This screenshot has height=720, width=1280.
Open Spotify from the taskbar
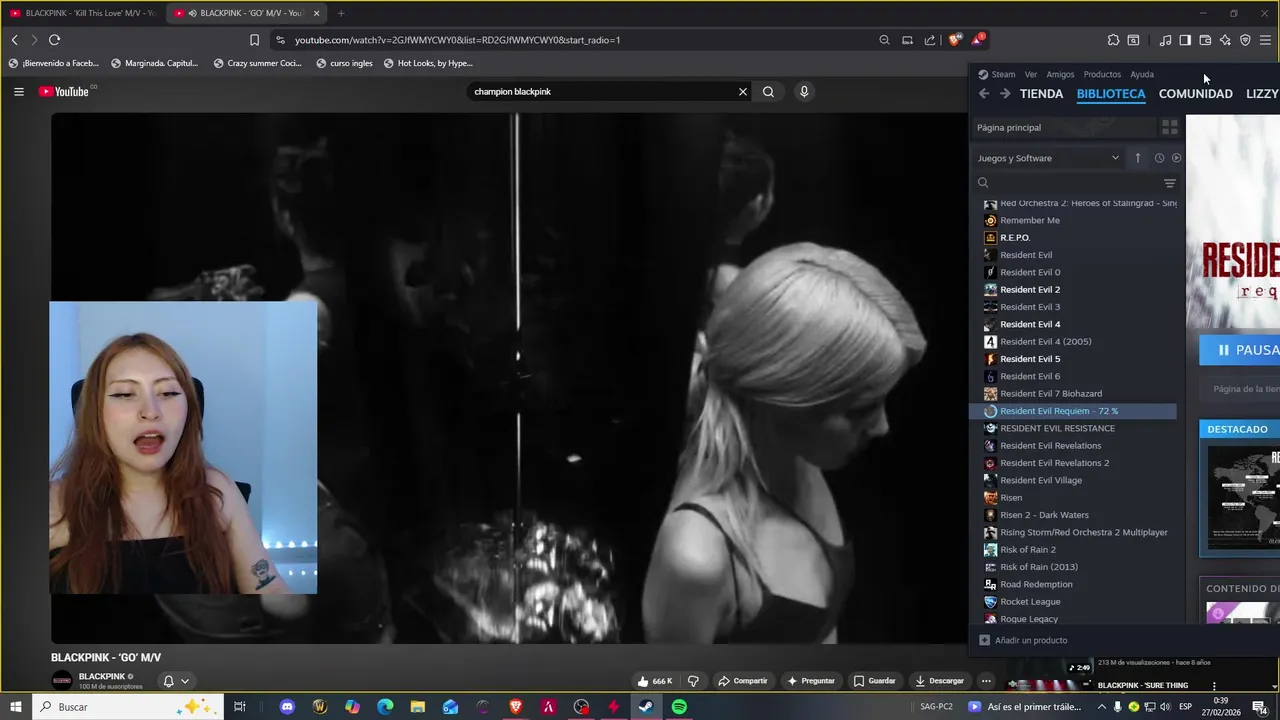[679, 707]
